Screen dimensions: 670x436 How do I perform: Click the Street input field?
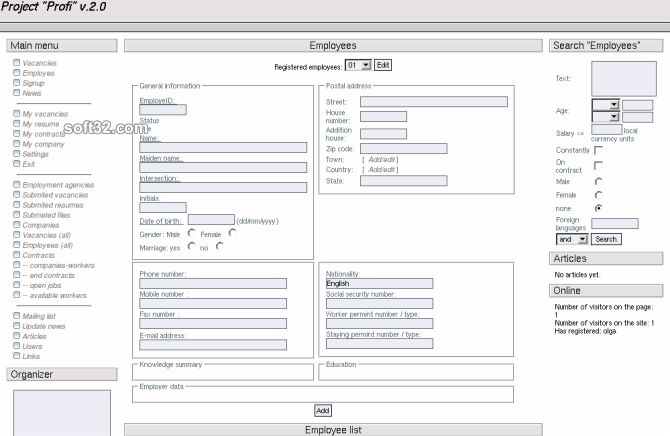[433, 101]
